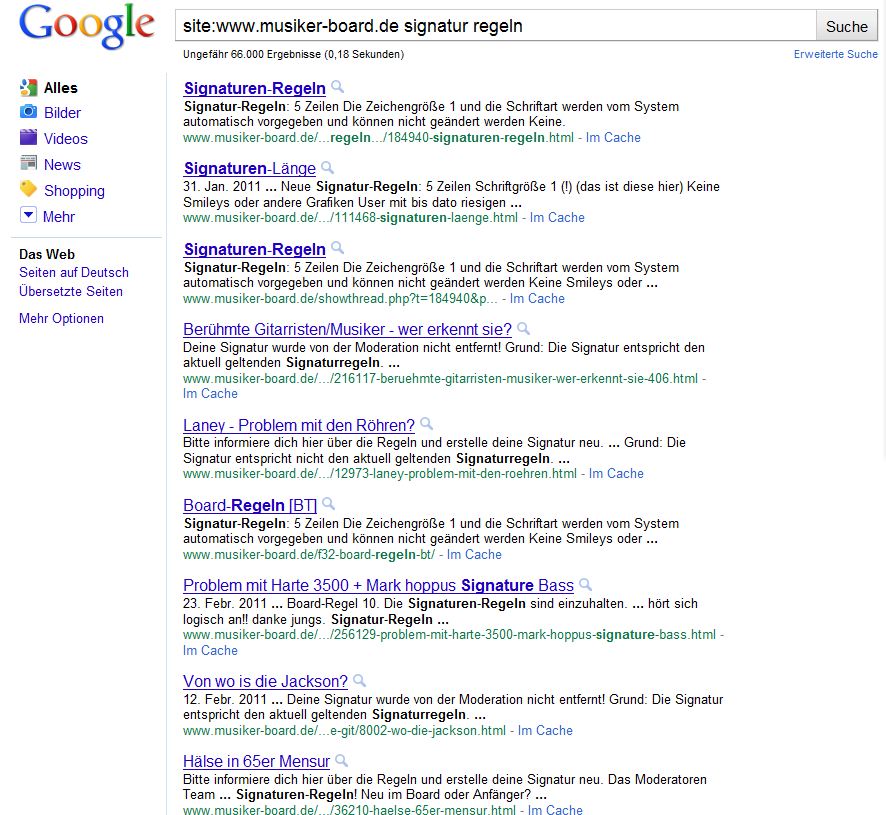Open the Mehr categories menu

click(59, 216)
